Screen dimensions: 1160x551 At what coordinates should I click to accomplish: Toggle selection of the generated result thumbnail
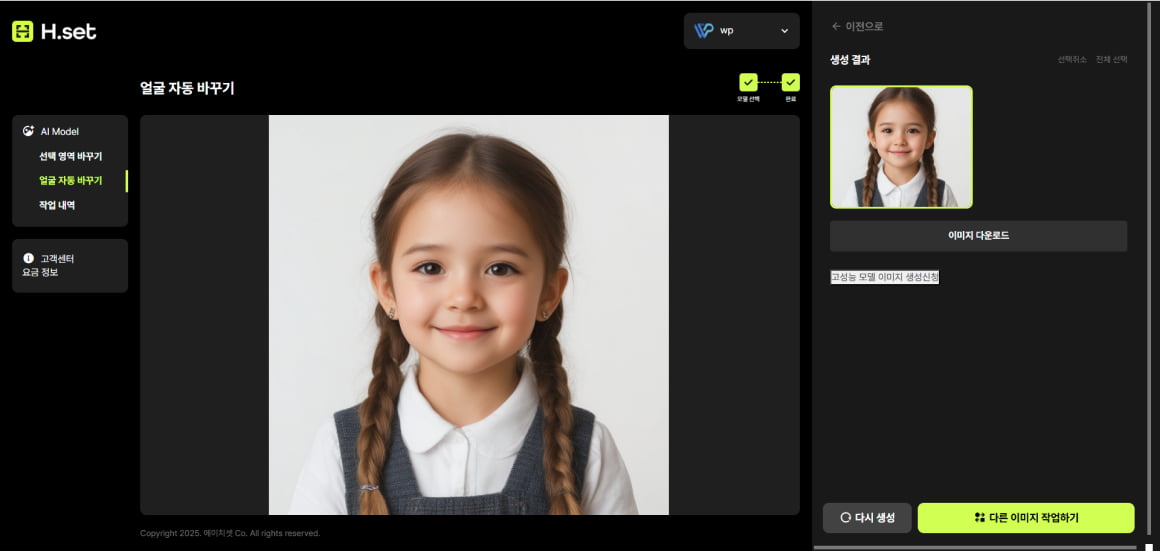(901, 147)
